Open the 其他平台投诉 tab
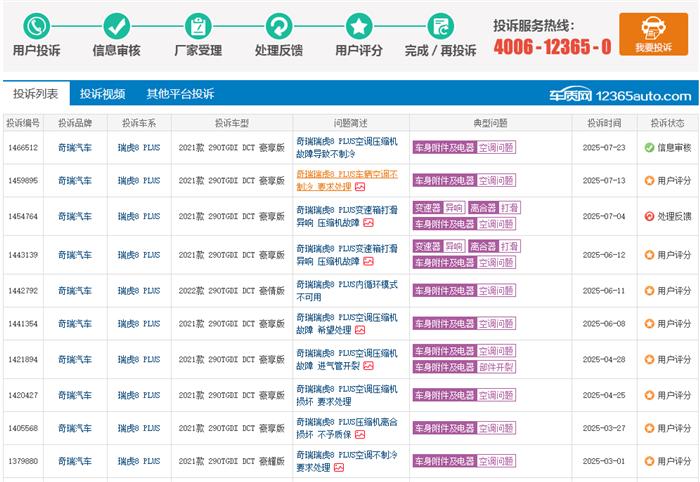Image resolution: width=700 pixels, height=482 pixels. (x=180, y=94)
